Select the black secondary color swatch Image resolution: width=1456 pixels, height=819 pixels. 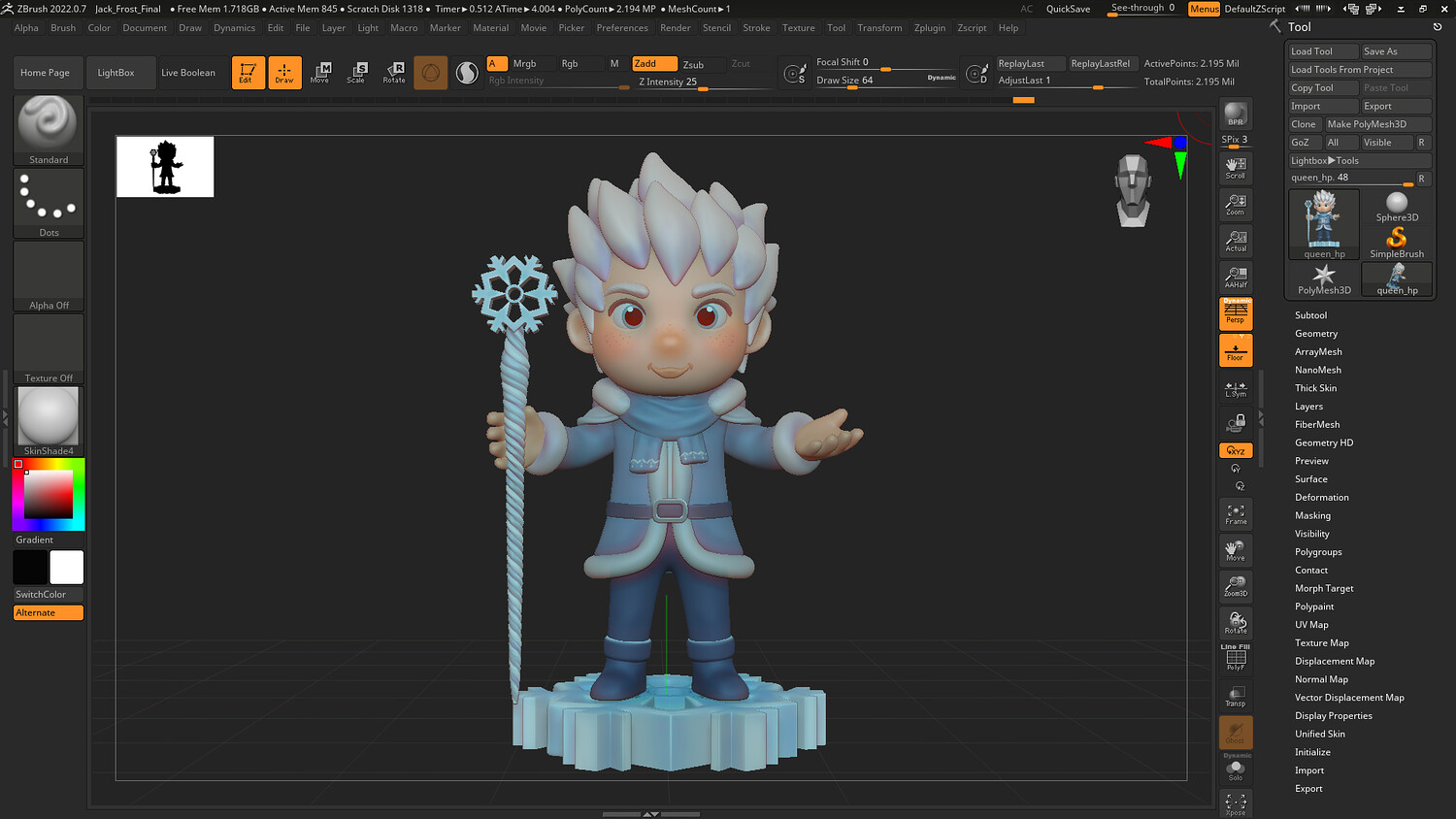[x=30, y=568]
